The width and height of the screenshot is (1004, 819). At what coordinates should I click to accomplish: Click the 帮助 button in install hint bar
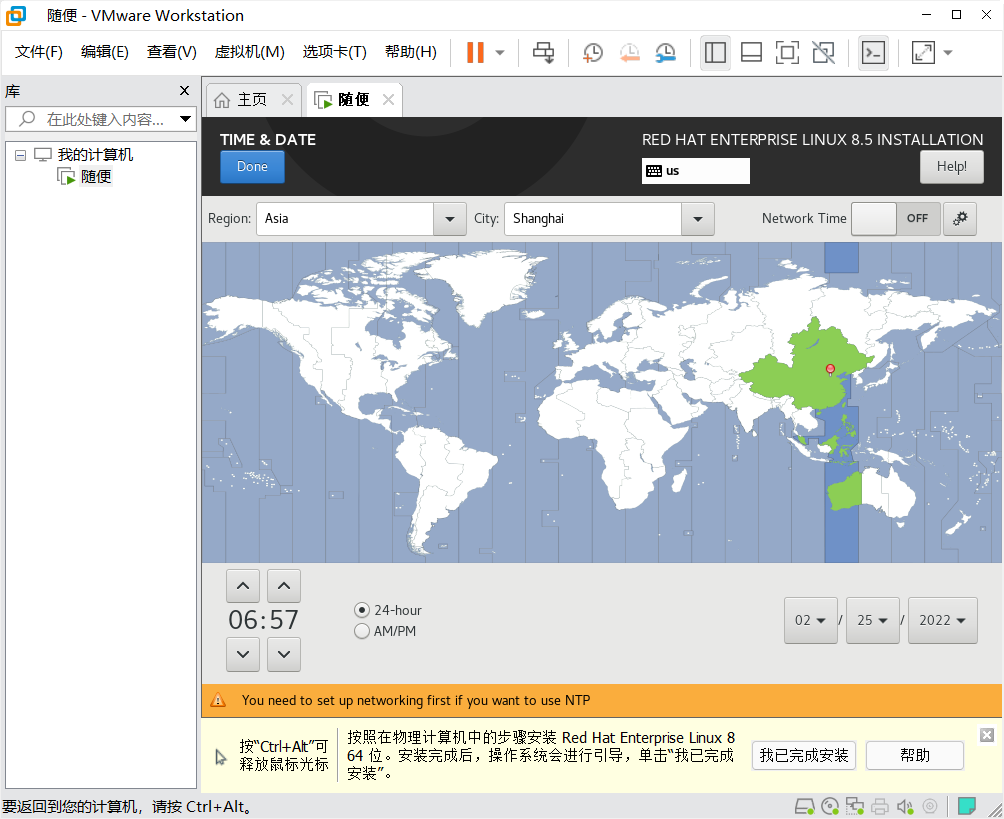point(914,756)
